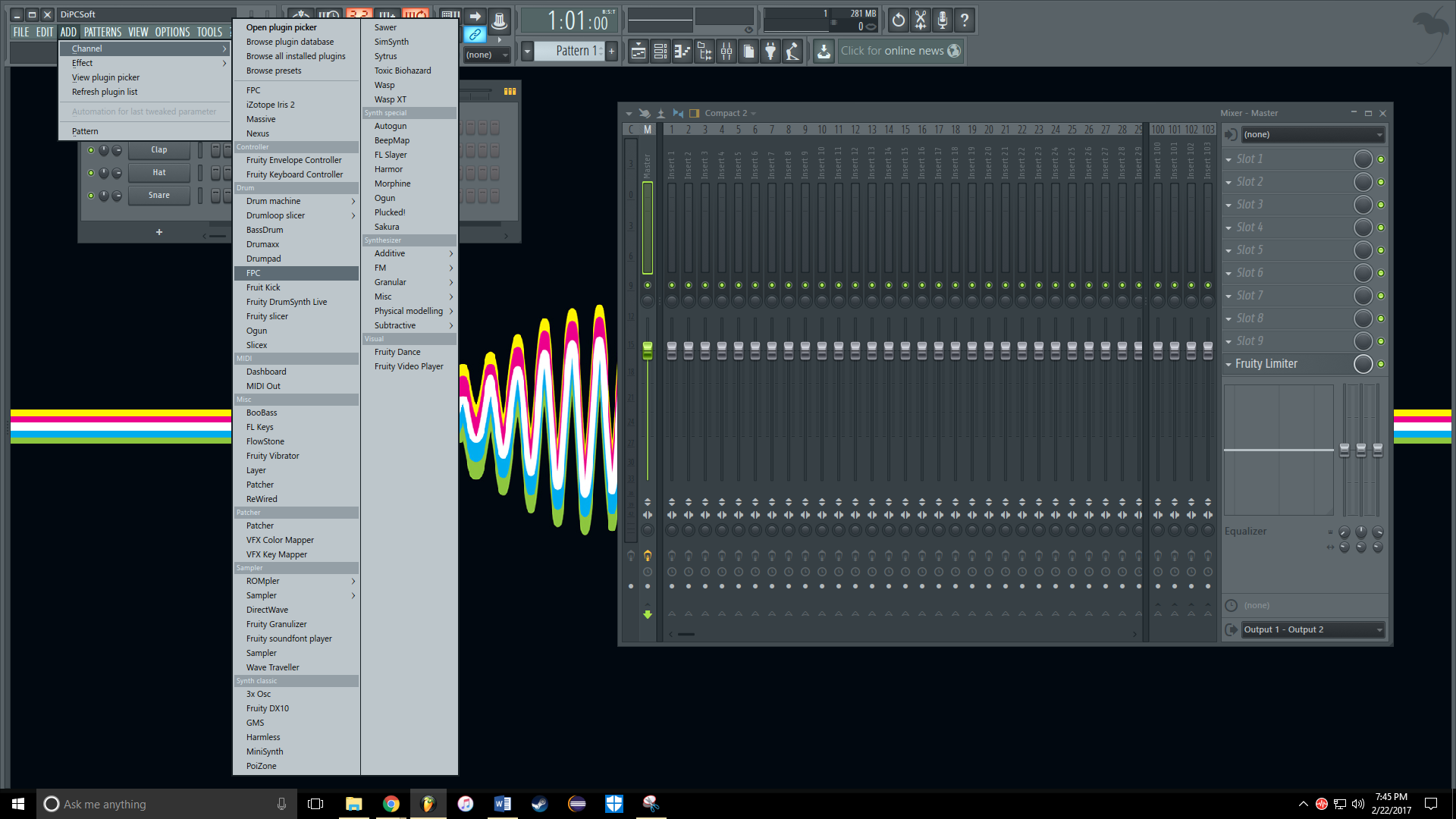Choose Sytrus from the plugin menu
Screen dimensions: 1456x819
click(x=385, y=56)
